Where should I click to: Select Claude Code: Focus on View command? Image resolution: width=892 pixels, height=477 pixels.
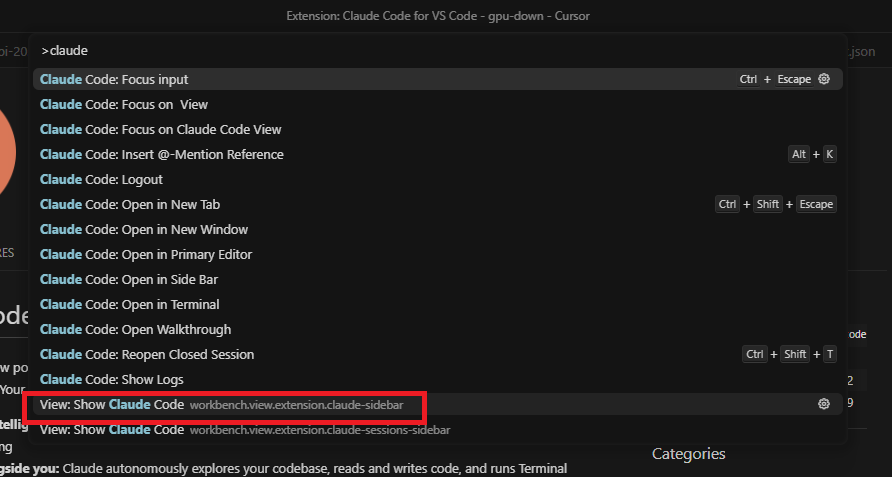pyautogui.click(x=437, y=104)
